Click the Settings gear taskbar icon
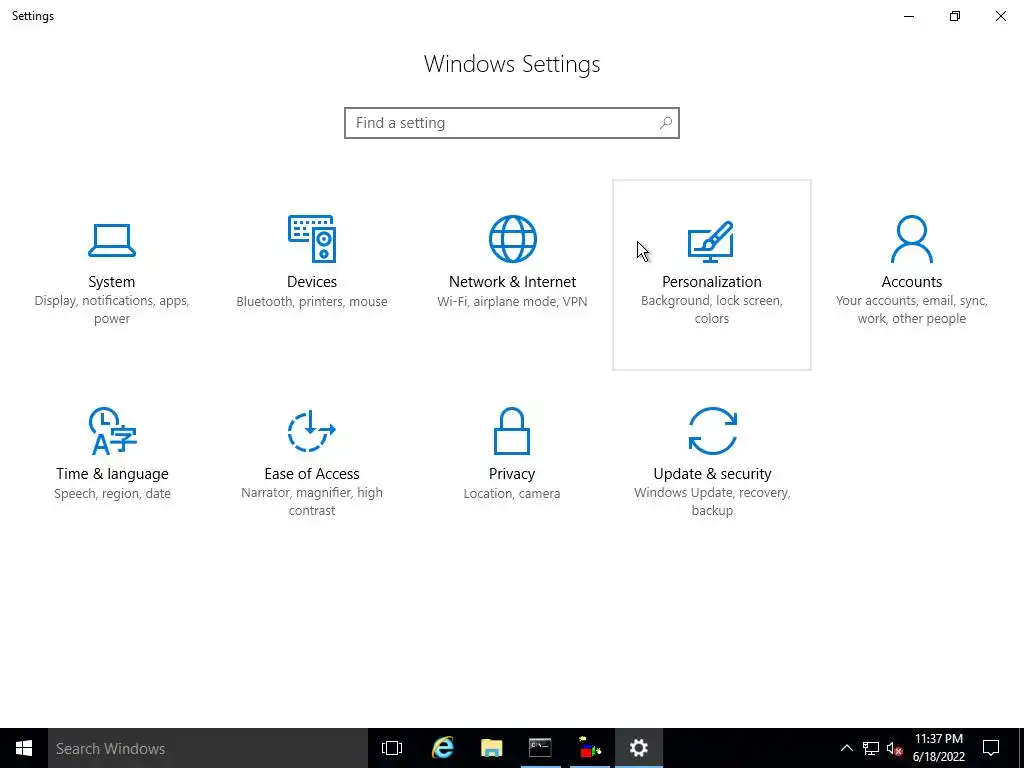Image resolution: width=1024 pixels, height=768 pixels. click(x=639, y=748)
